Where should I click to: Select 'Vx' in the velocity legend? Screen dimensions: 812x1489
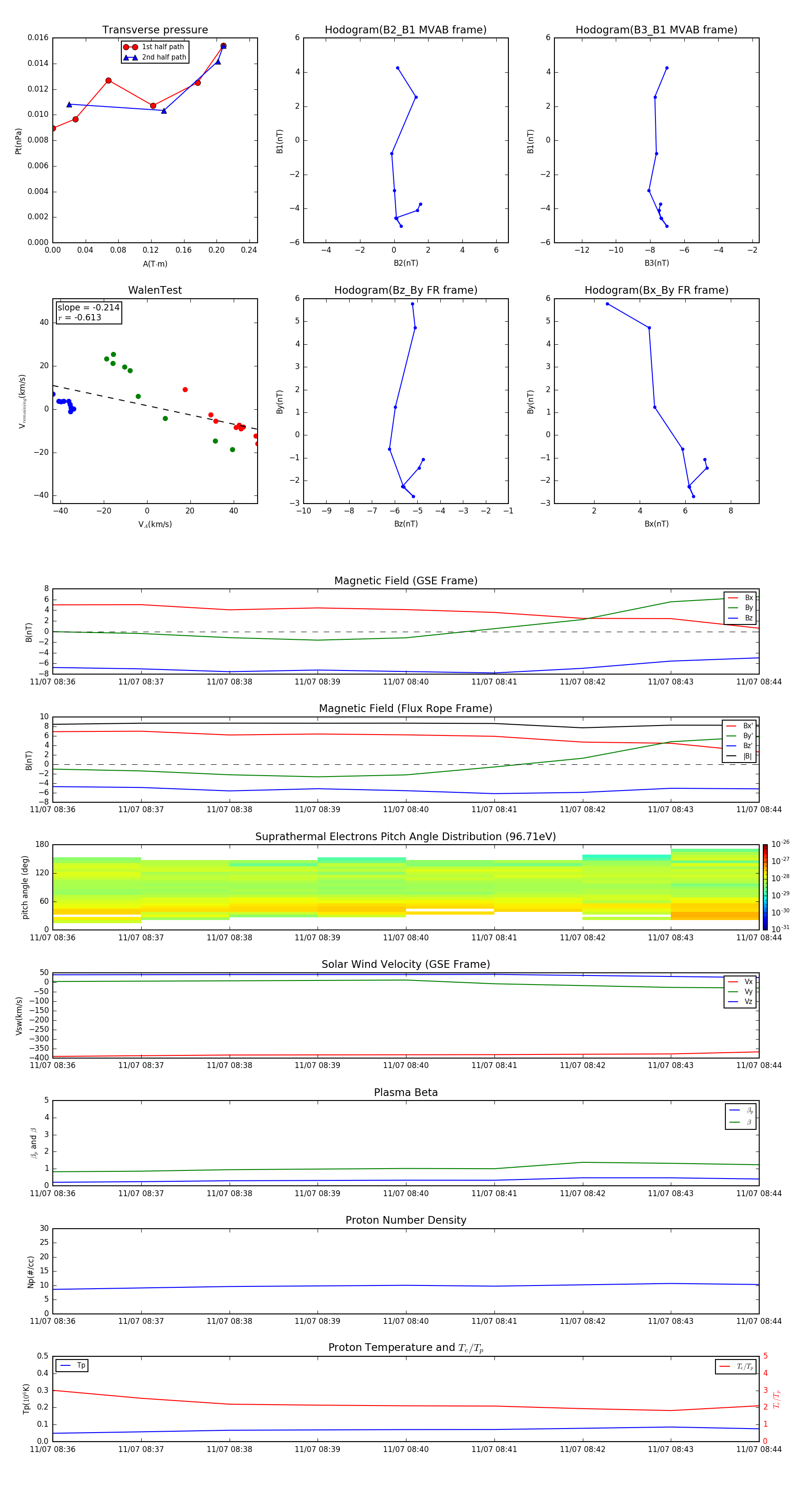740,981
